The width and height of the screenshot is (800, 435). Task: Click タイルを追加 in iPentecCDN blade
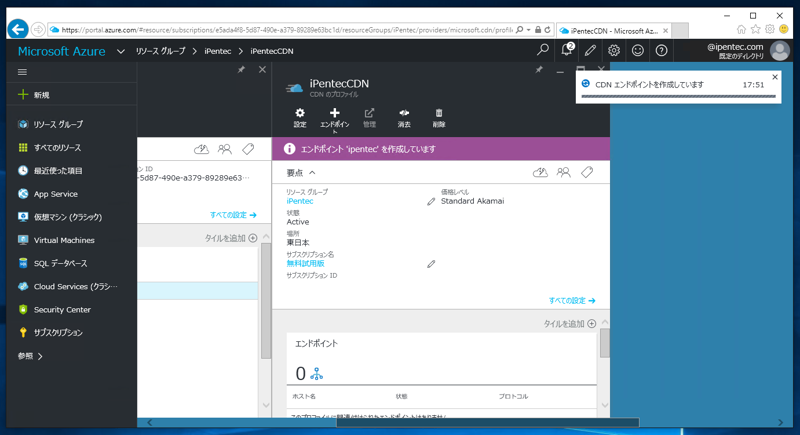[569, 324]
